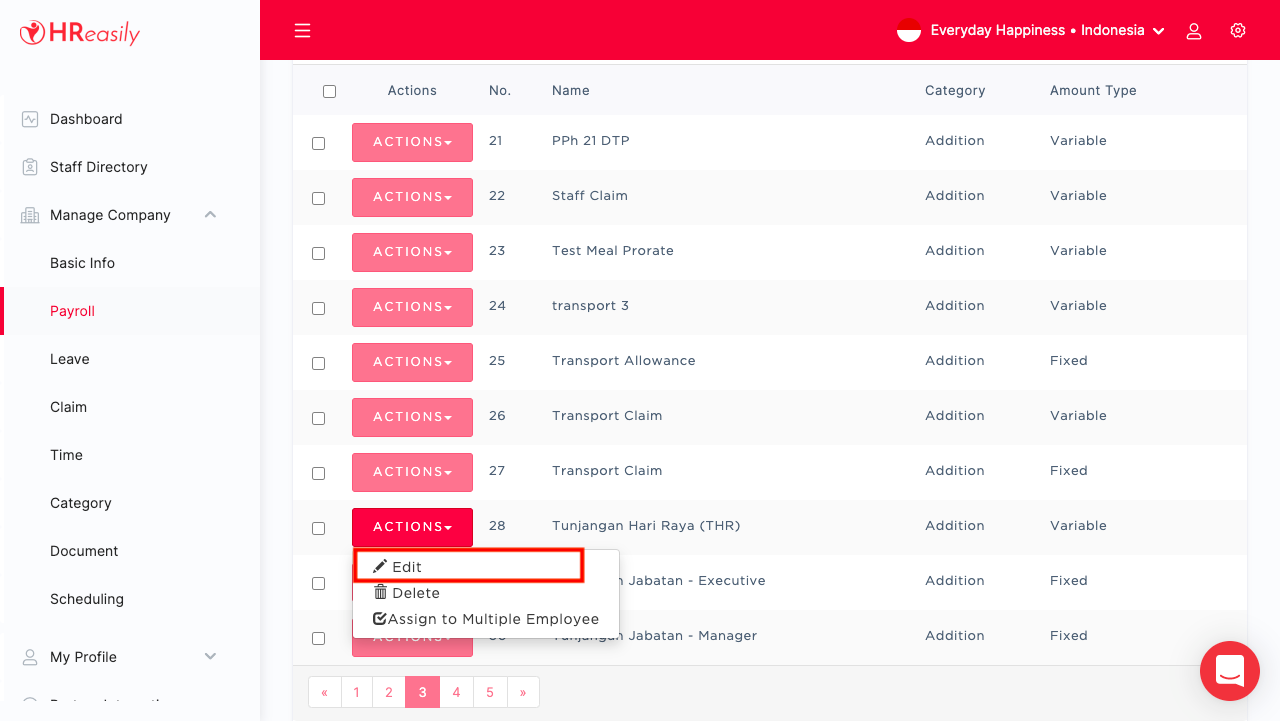Open Leave in sidebar

pos(70,359)
